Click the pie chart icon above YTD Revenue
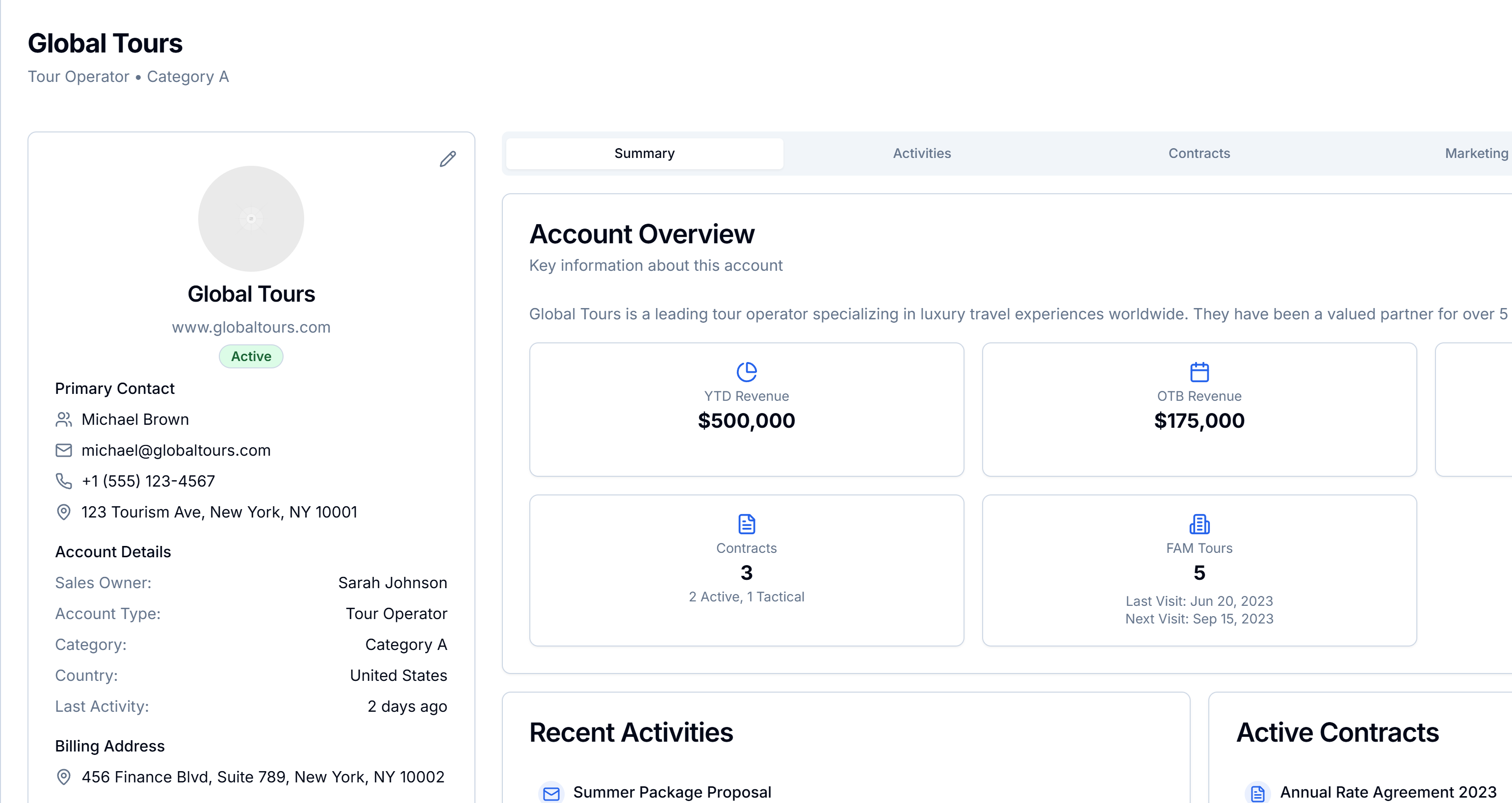1512x803 pixels. point(746,371)
